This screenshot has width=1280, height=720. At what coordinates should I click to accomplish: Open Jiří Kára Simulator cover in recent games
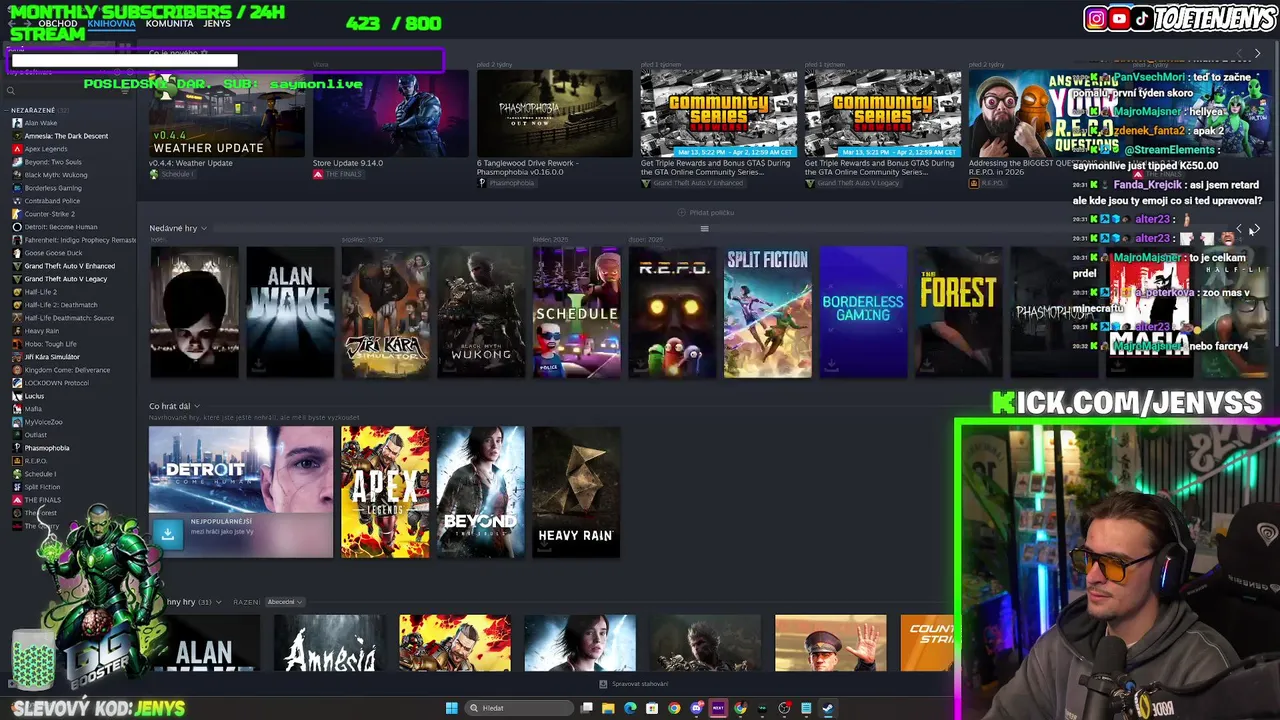(x=386, y=312)
